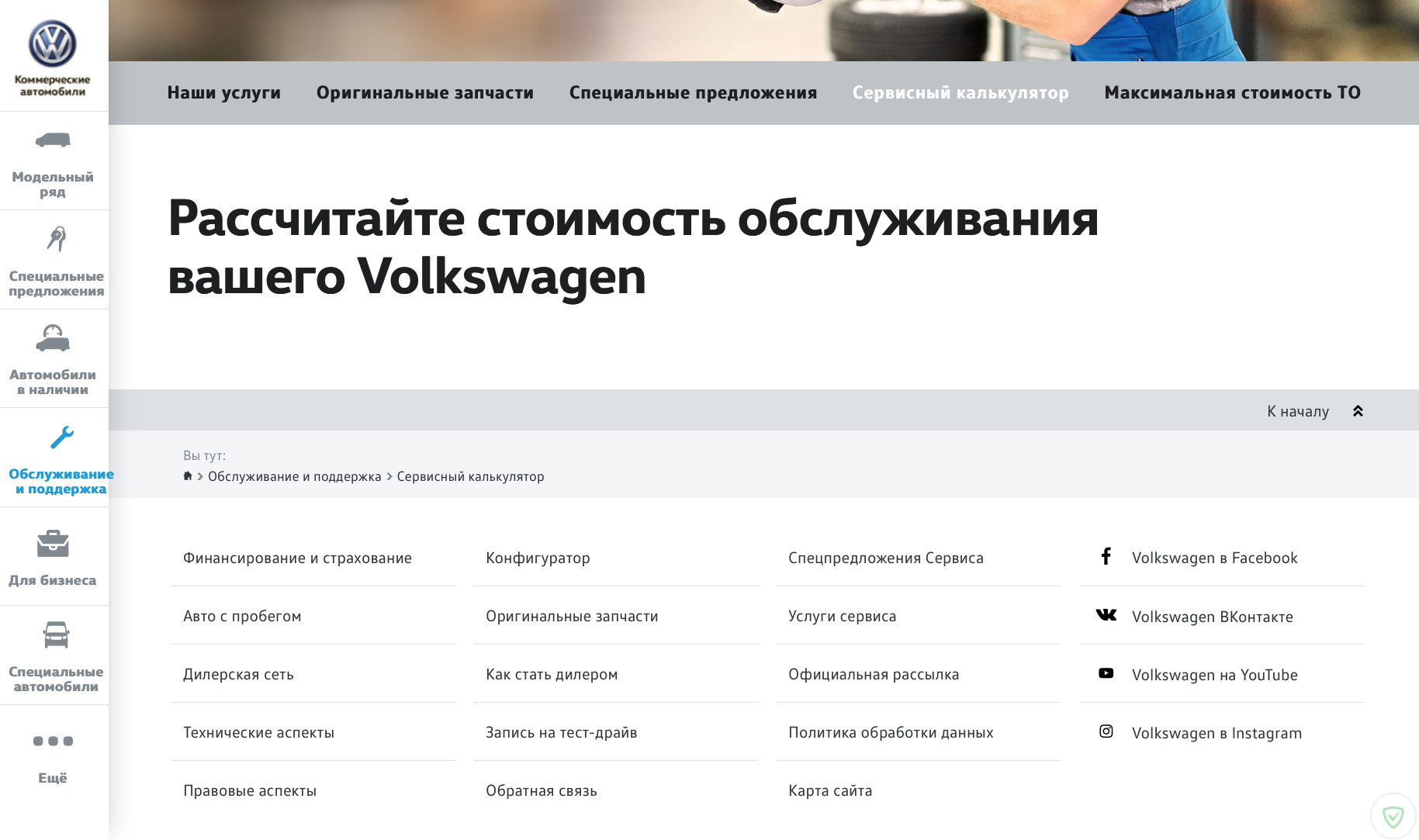1419x840 pixels.
Task: Click the Сервисный калькулятор breadcrumb
Action: pos(470,476)
